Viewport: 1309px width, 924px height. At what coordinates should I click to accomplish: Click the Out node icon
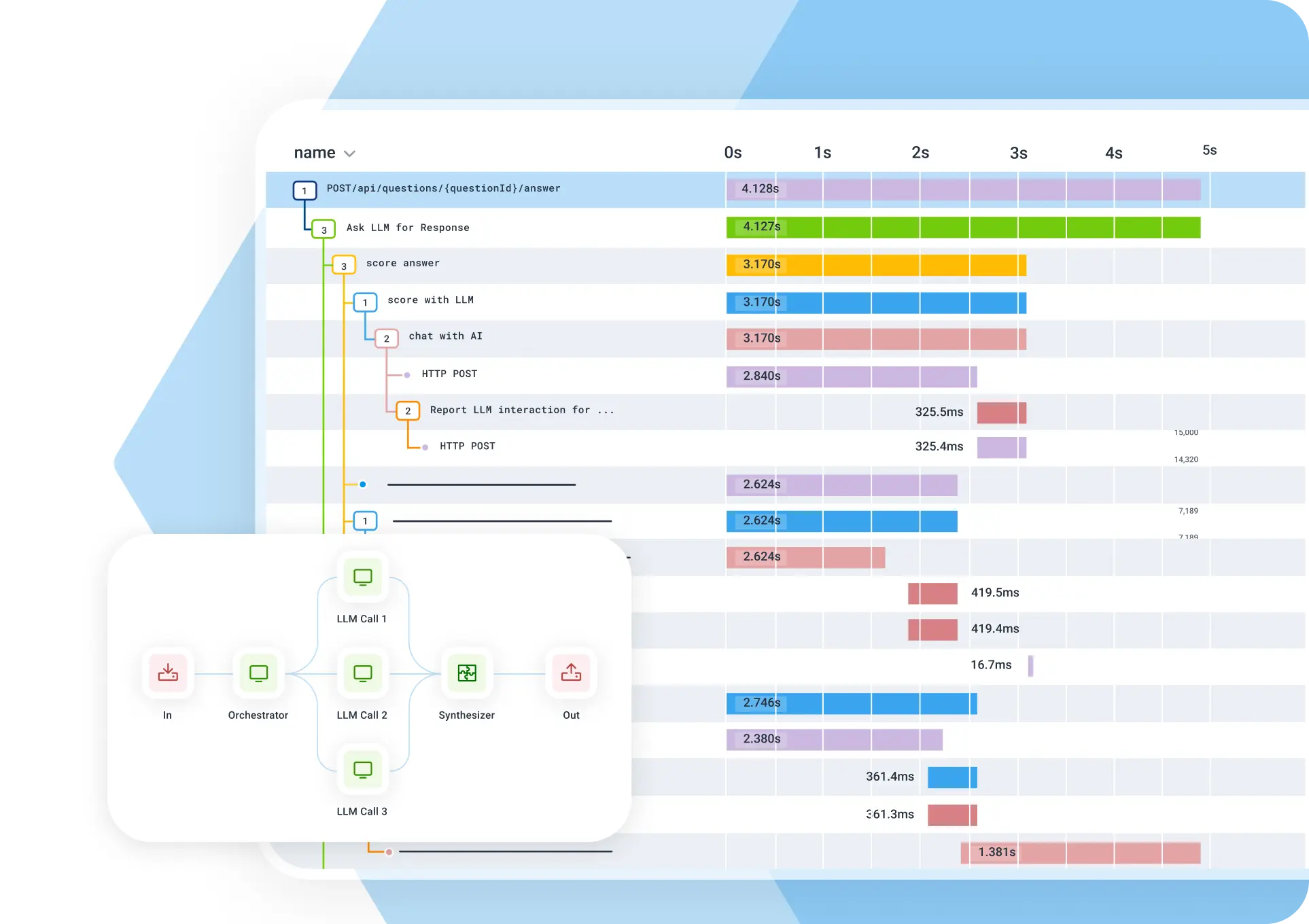pyautogui.click(x=571, y=673)
